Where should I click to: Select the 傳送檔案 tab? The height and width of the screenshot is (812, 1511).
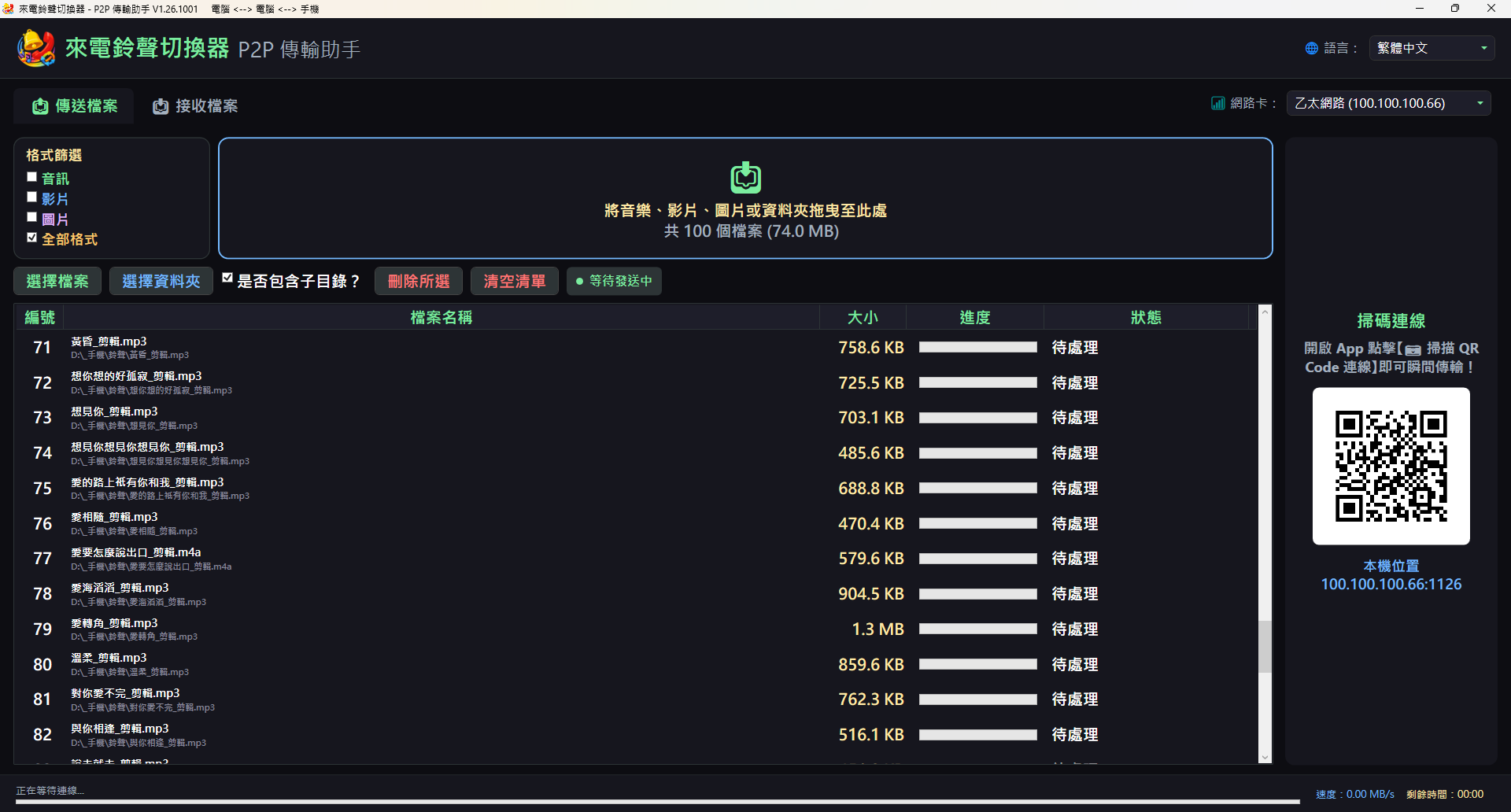[74, 106]
